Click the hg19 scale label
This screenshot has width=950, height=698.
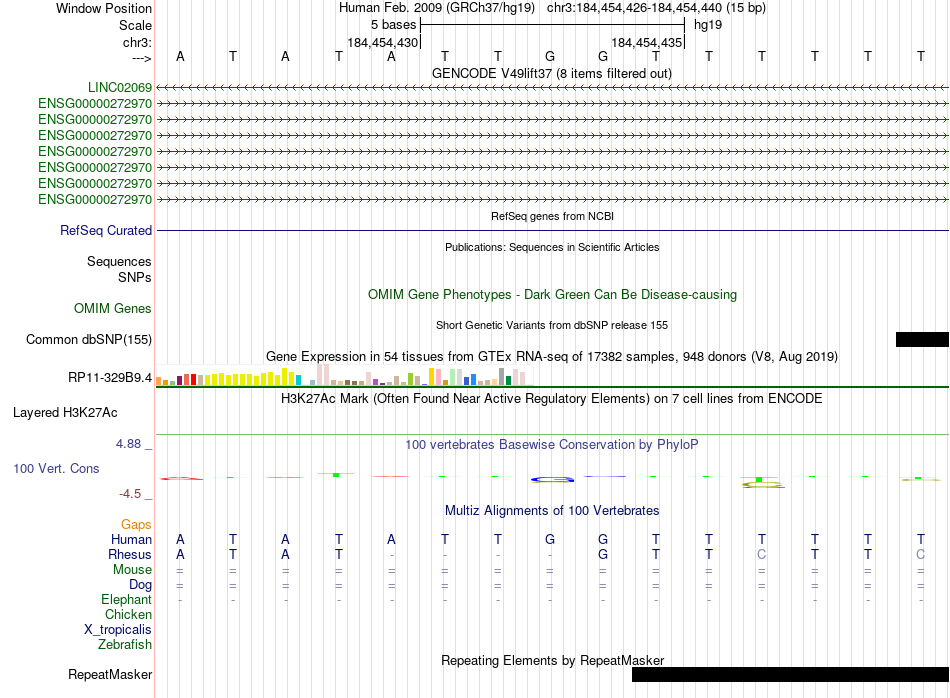point(708,25)
